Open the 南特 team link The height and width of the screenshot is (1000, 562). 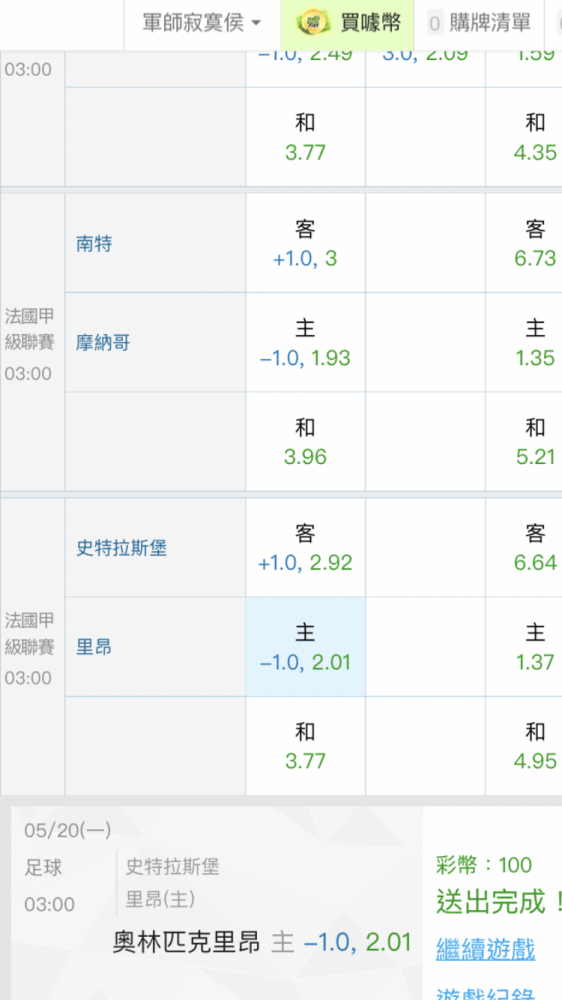click(x=94, y=244)
